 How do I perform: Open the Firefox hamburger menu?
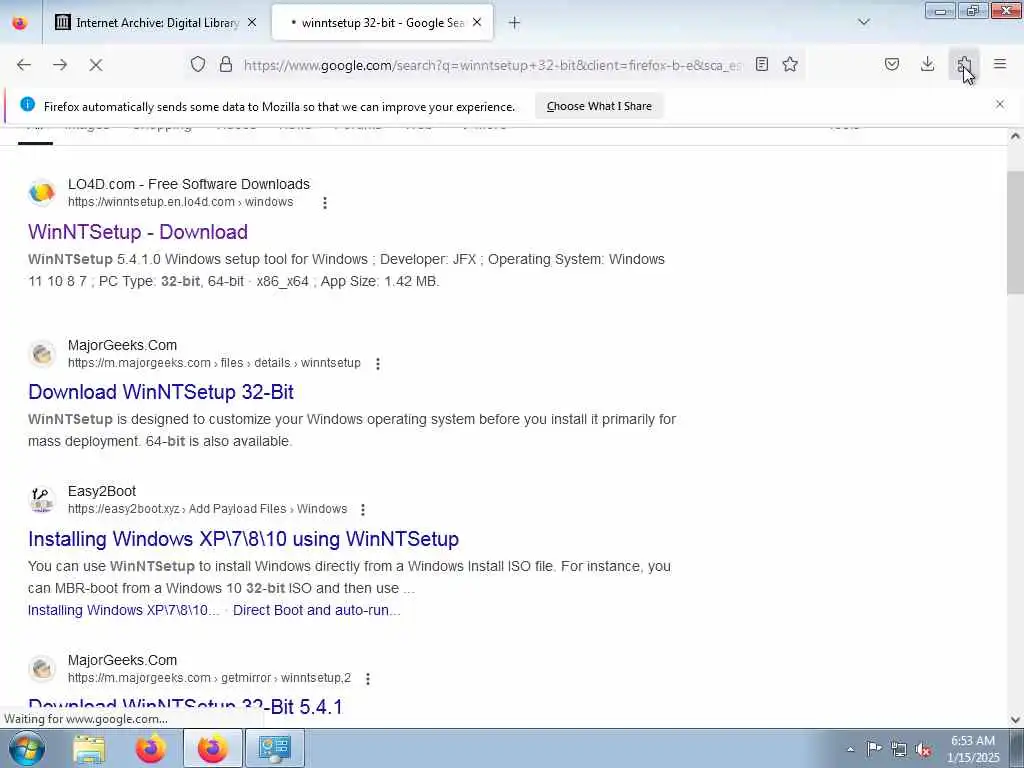point(1000,64)
